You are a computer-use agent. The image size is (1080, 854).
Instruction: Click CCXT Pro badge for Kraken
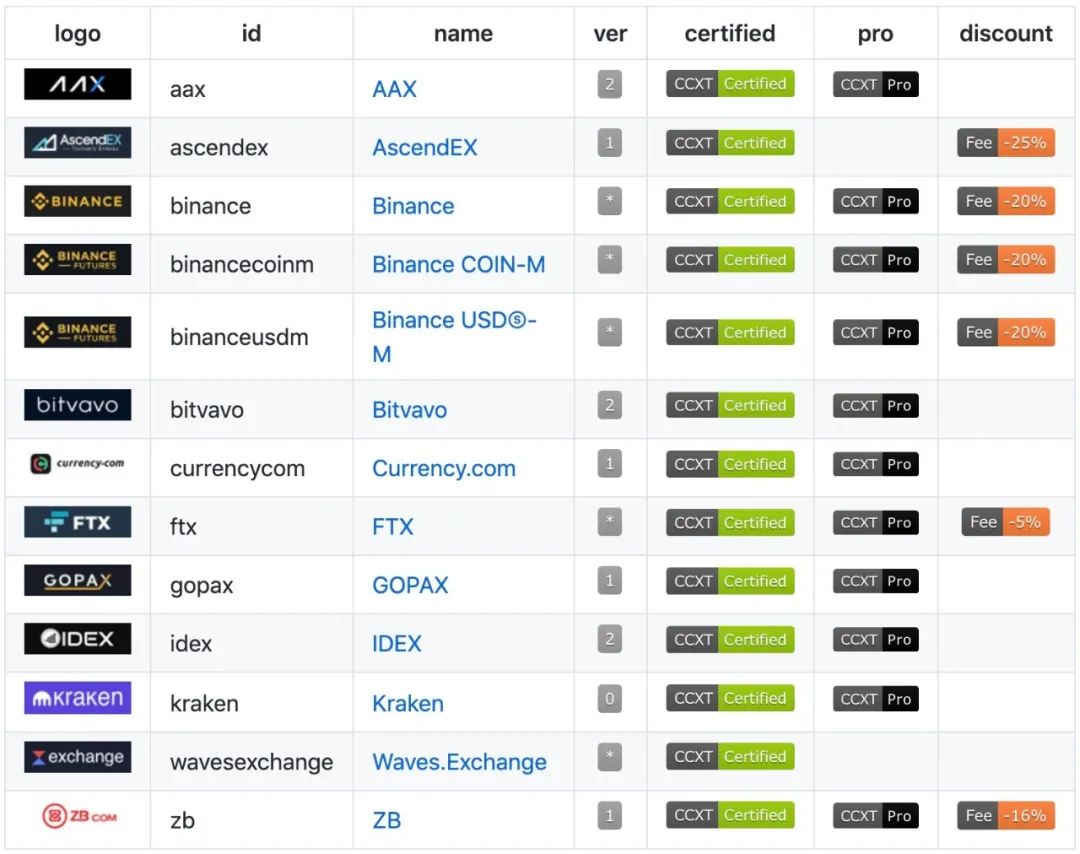[x=875, y=698]
